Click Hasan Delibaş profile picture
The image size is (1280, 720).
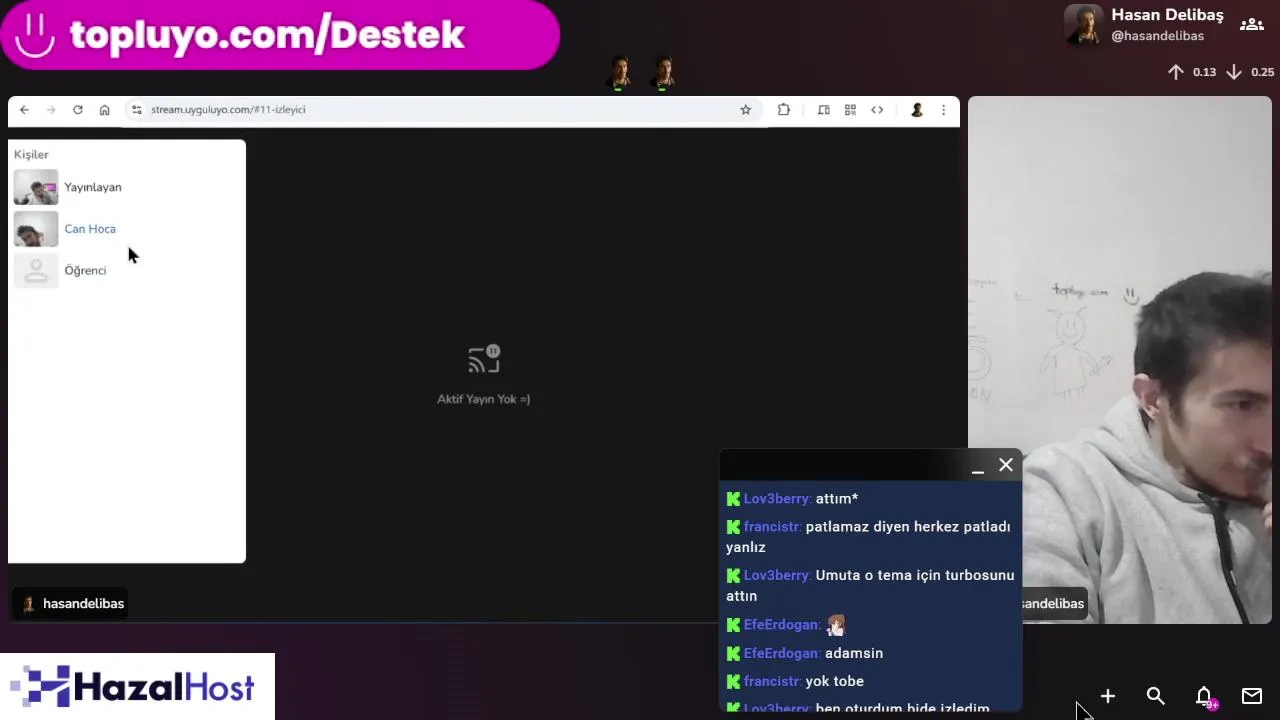click(x=1083, y=25)
